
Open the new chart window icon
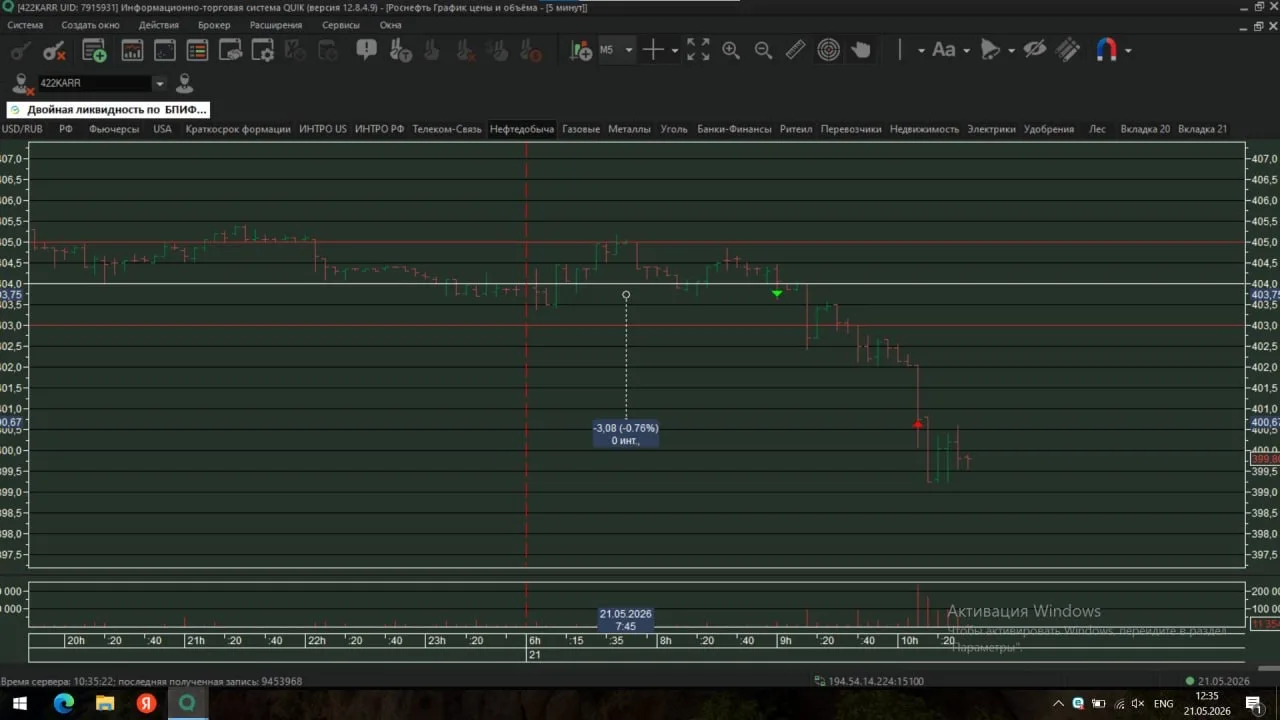132,50
